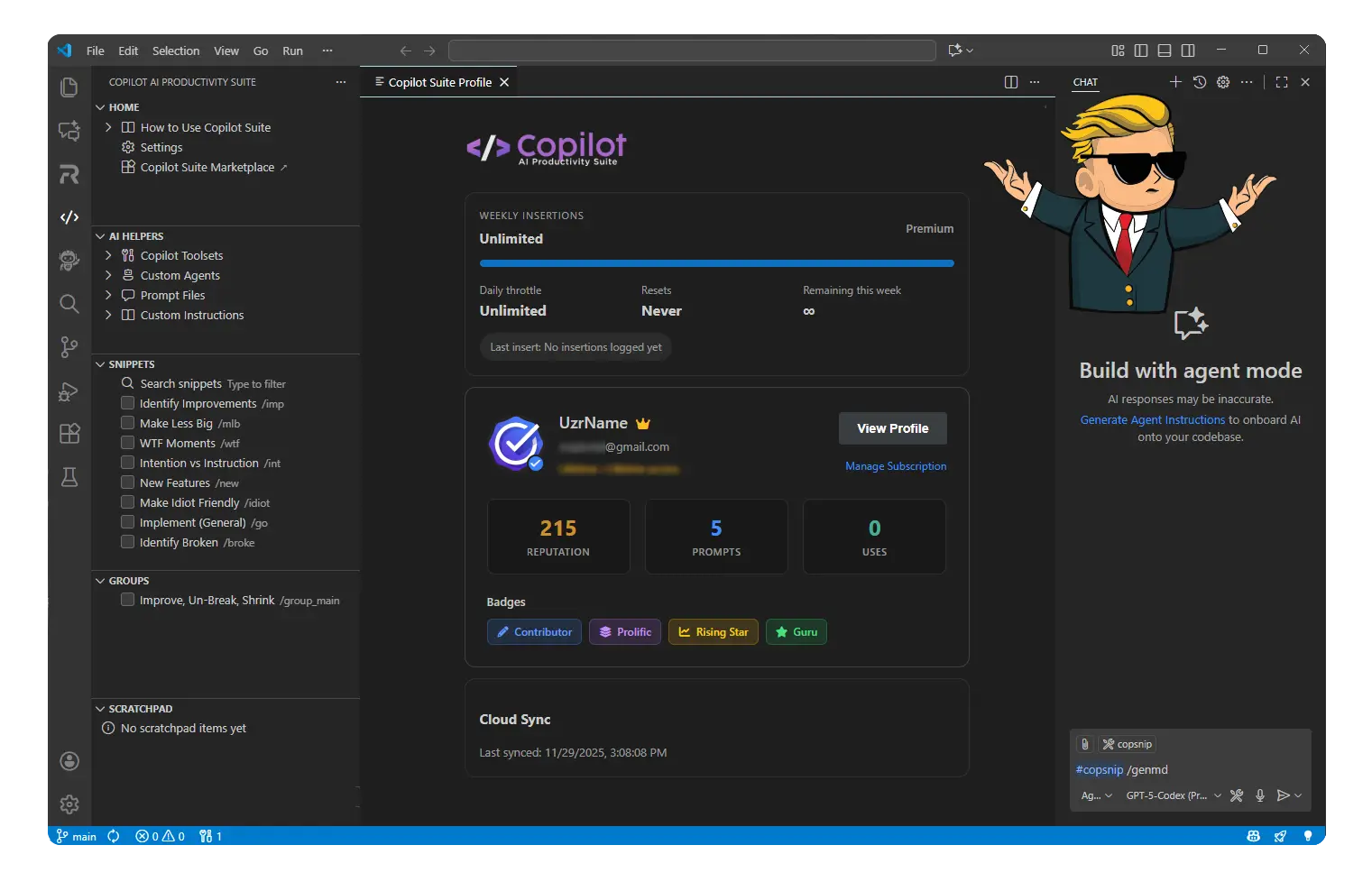Viewport: 1372px width, 882px height.
Task: Collapse the HOME section
Action: click(100, 107)
